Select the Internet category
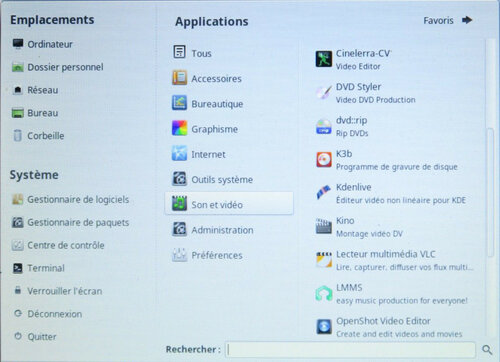This screenshot has width=500, height=362. pos(229,154)
